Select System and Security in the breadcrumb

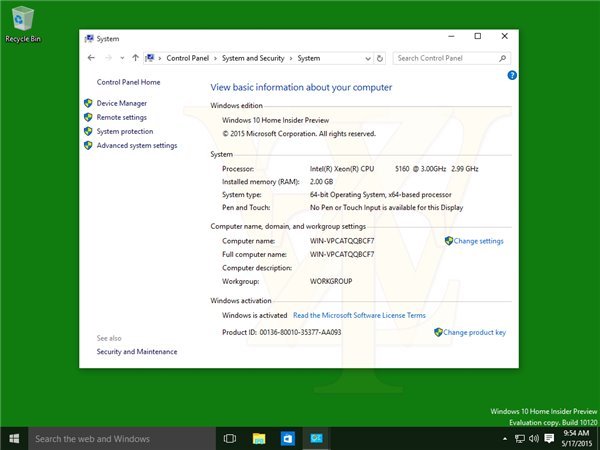click(252, 58)
